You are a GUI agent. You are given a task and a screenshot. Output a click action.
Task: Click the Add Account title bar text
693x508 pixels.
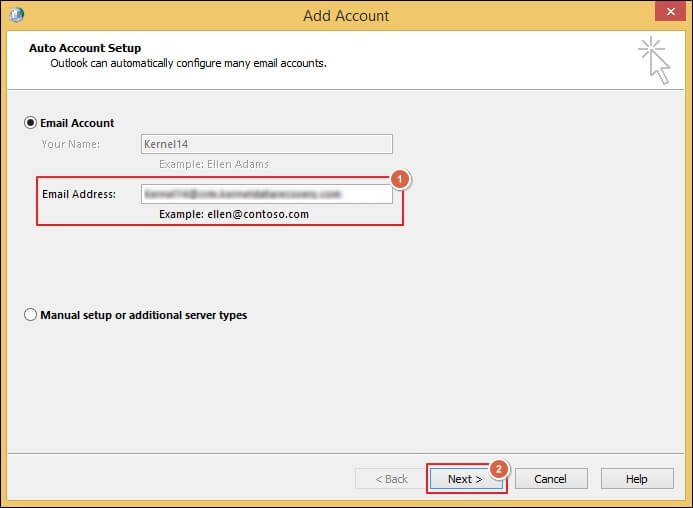[x=346, y=15]
